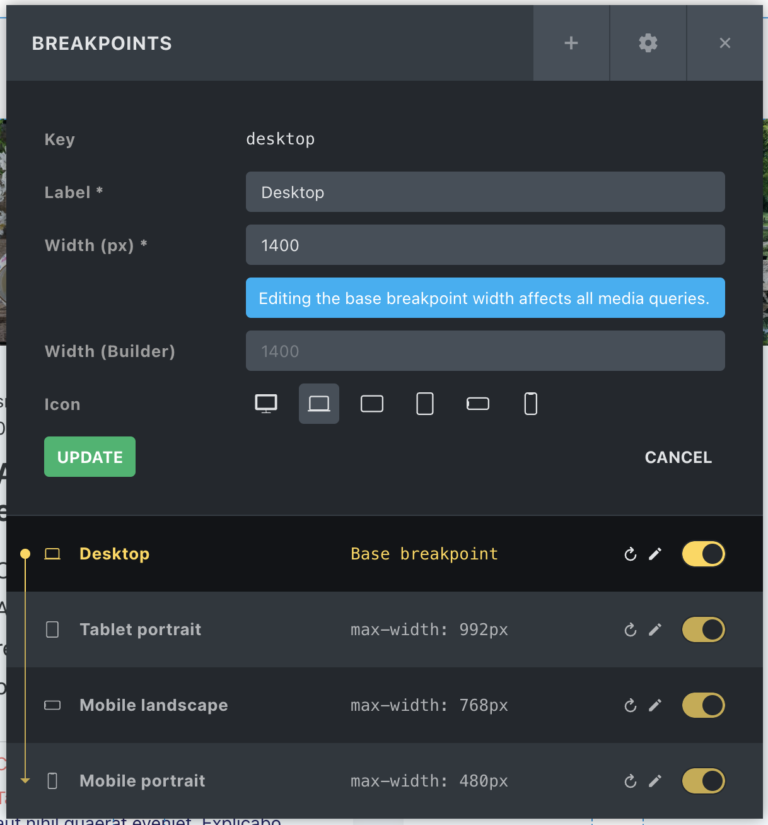
Task: Choose the mobile portrait icon option
Action: 530,403
